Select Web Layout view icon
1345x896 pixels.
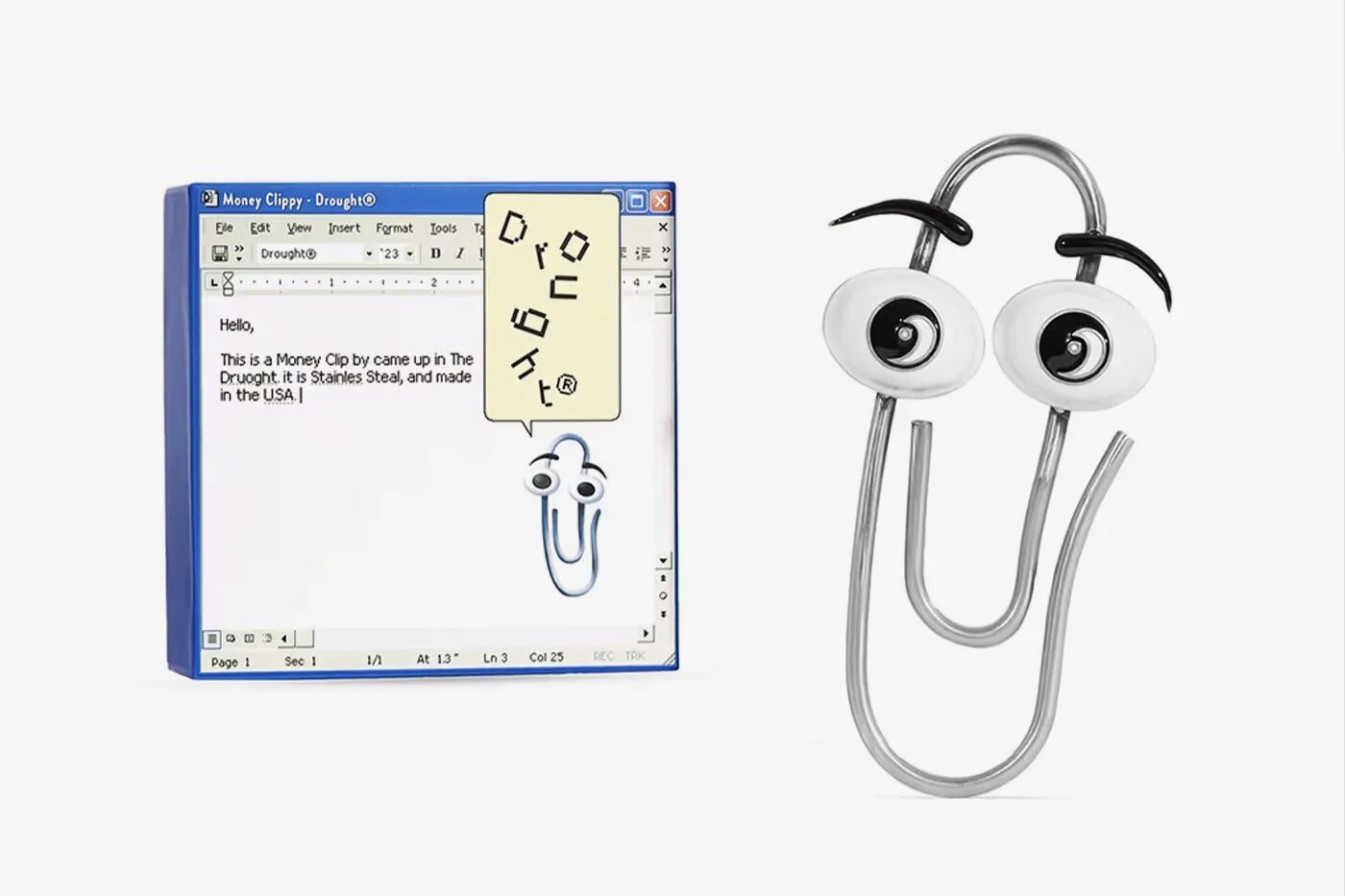pos(231,638)
